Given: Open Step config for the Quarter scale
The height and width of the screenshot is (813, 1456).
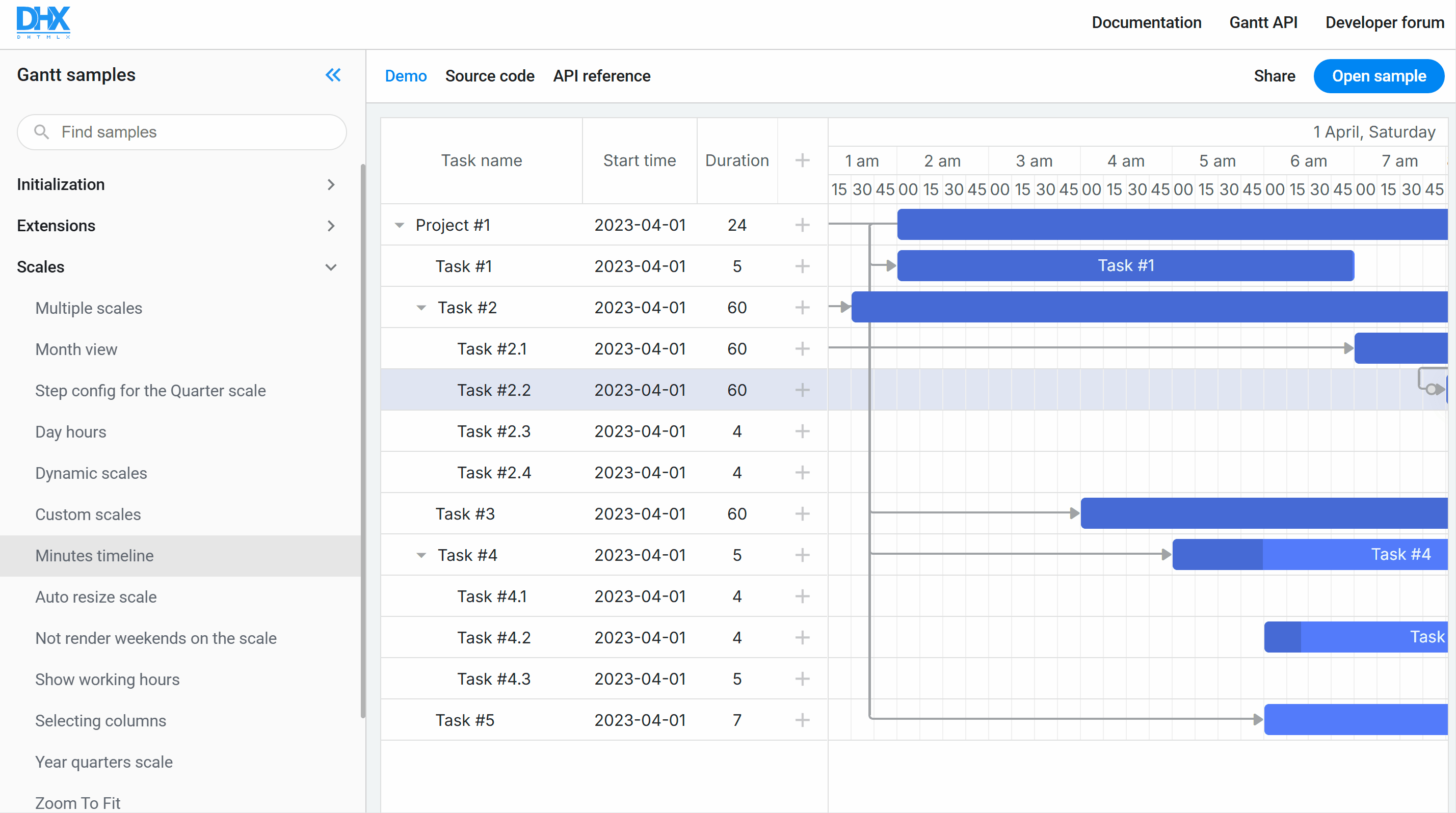Looking at the screenshot, I should pyautogui.click(x=150, y=390).
